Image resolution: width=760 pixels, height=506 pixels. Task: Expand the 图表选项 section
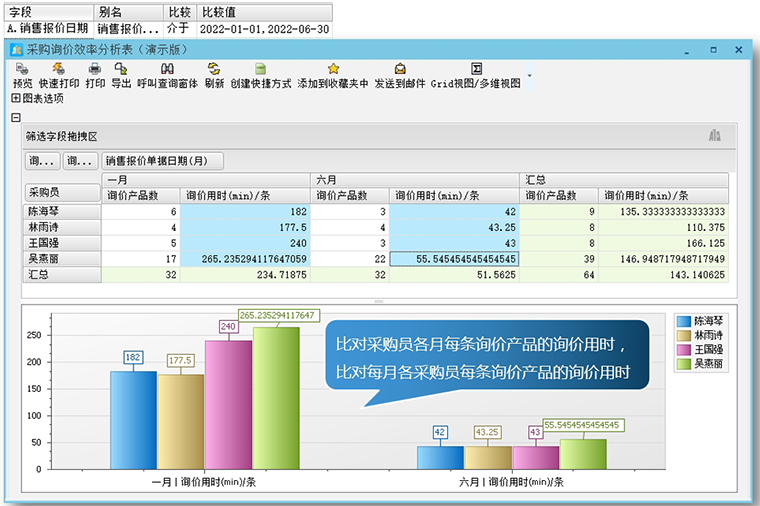pos(16,98)
